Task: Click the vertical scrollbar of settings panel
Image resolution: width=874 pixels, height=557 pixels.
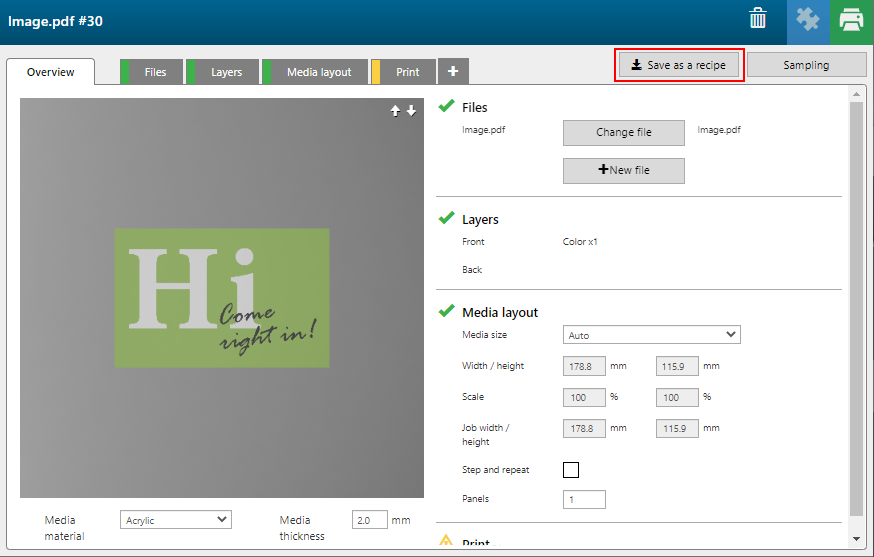Action: click(855, 300)
